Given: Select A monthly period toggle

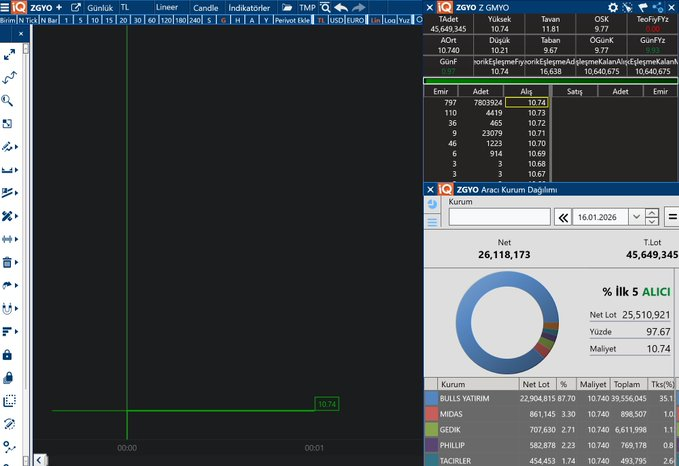Looking at the screenshot, I should point(252,20).
